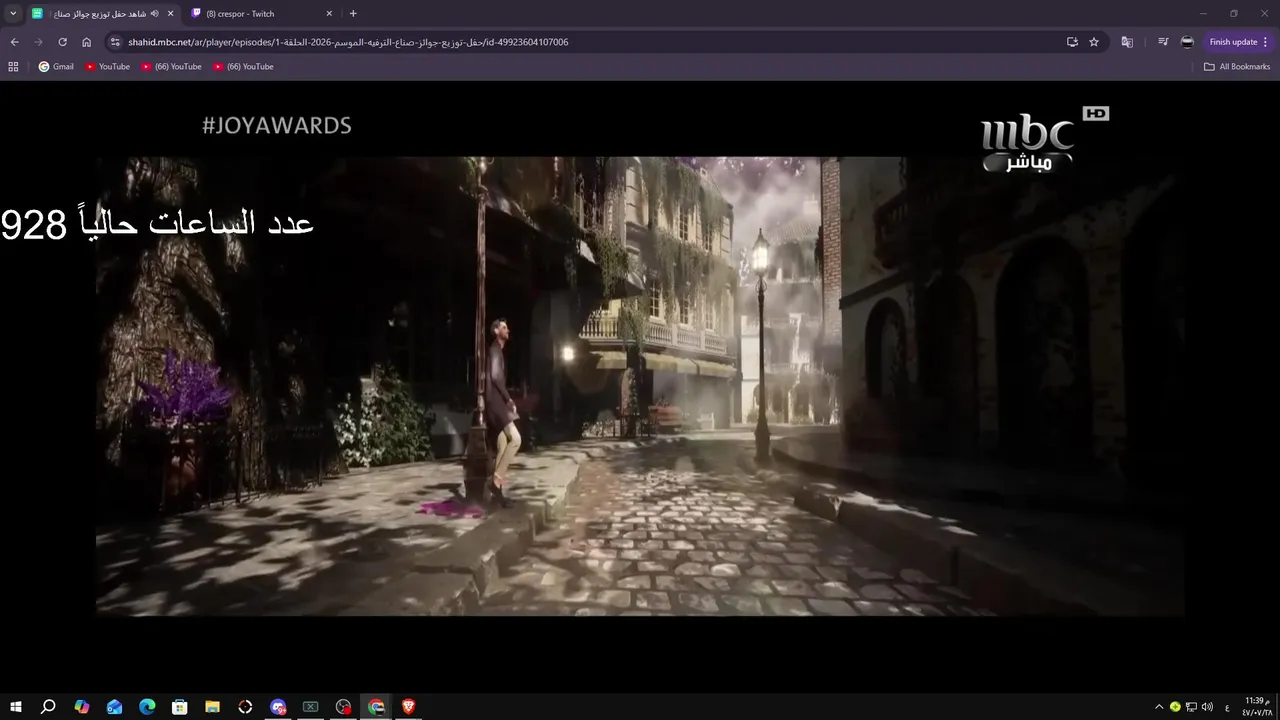Open the tab search dropdown arrow
This screenshot has width=1280, height=720.
coord(13,13)
